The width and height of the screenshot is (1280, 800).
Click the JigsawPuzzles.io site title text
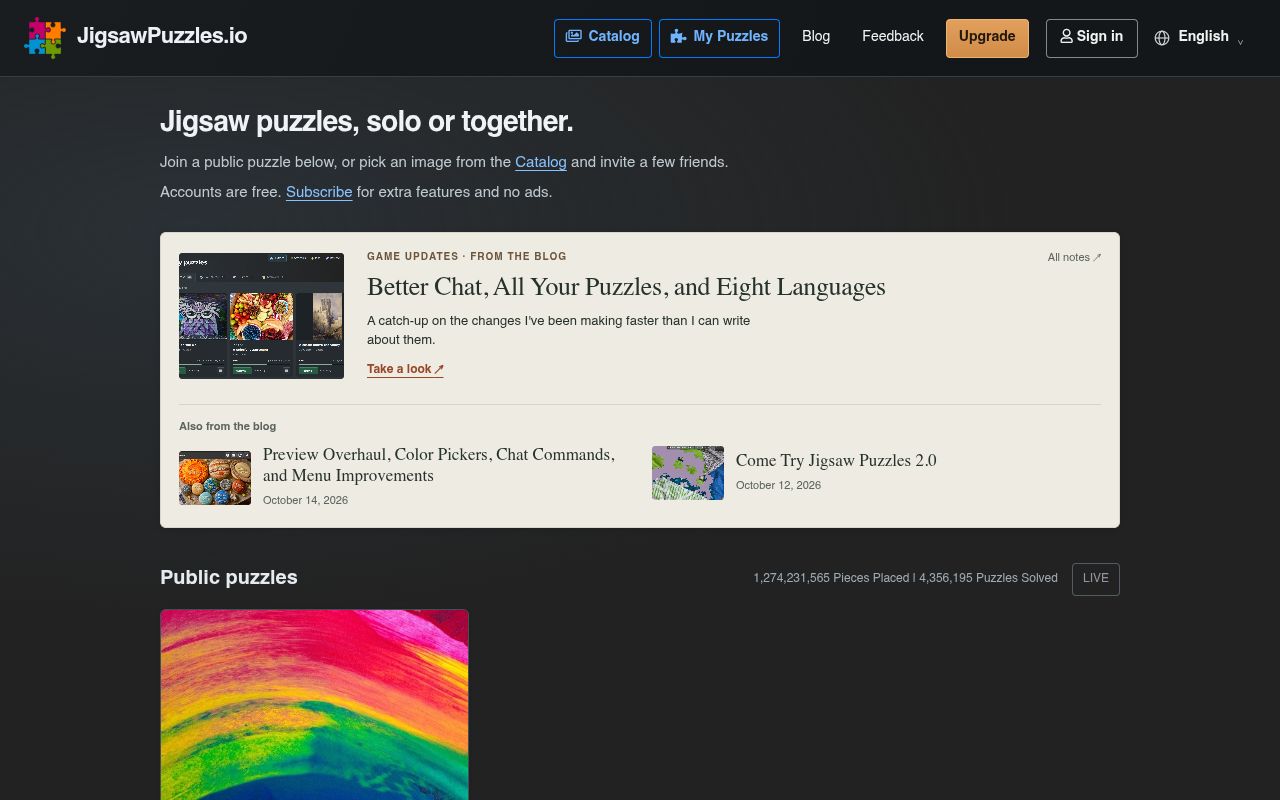click(x=162, y=37)
